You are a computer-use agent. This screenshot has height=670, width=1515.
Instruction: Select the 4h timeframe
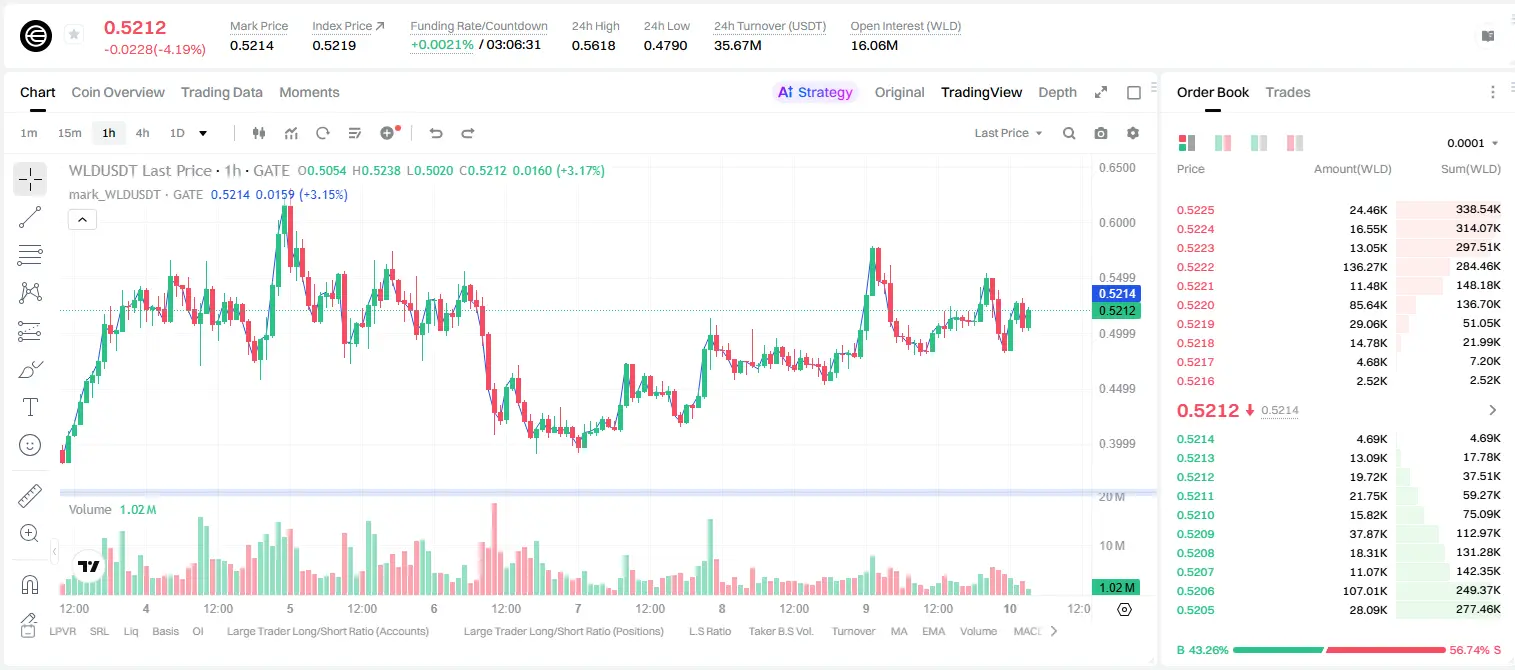pyautogui.click(x=142, y=133)
